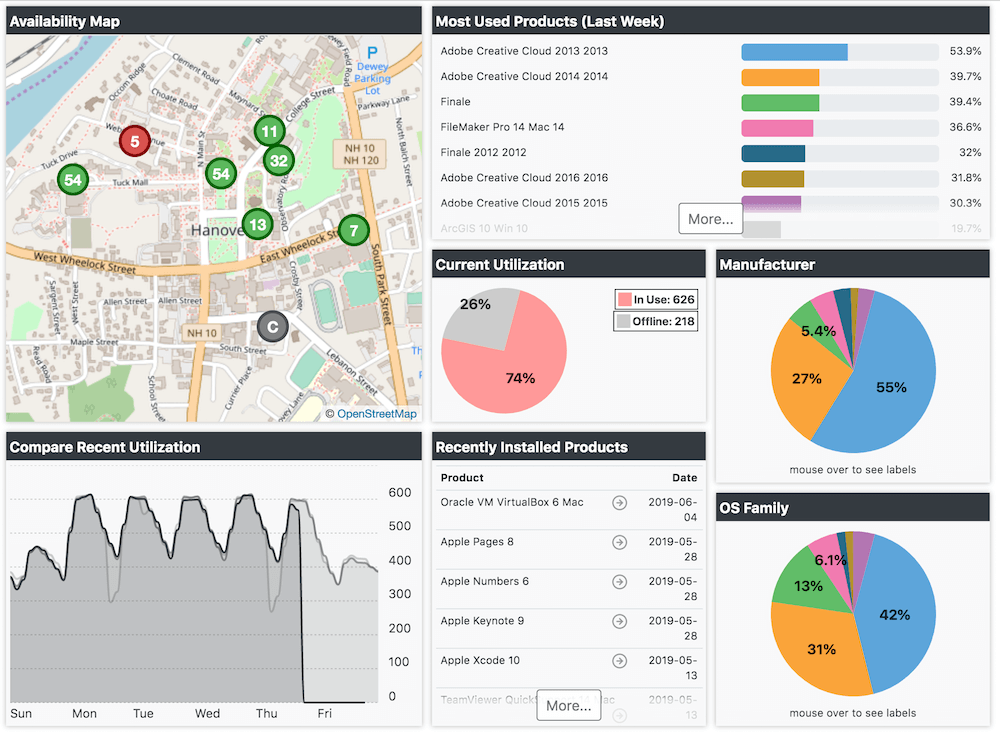Click the gray C marker near South Street
This screenshot has width=1000, height=735.
click(272, 327)
